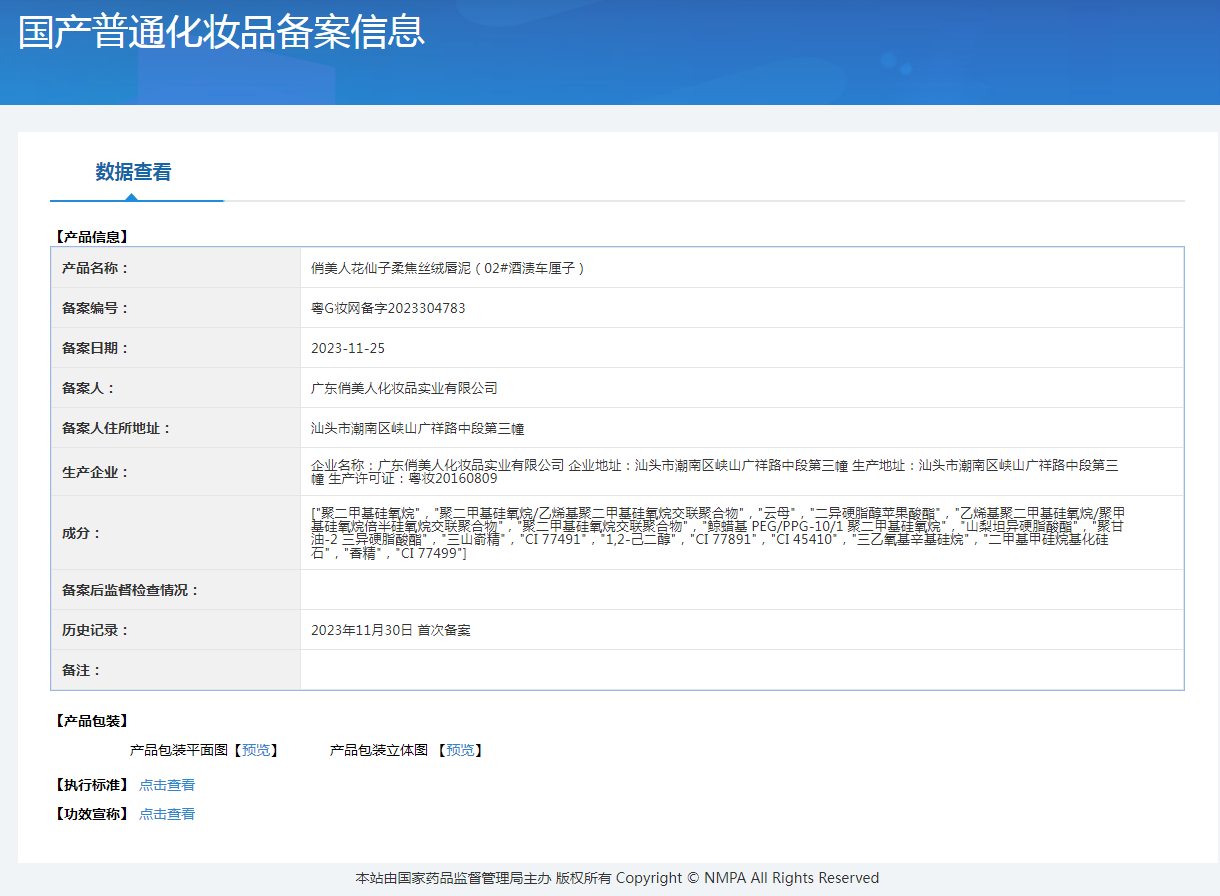Click 预览 link for 产品包装平面图

pyautogui.click(x=256, y=750)
